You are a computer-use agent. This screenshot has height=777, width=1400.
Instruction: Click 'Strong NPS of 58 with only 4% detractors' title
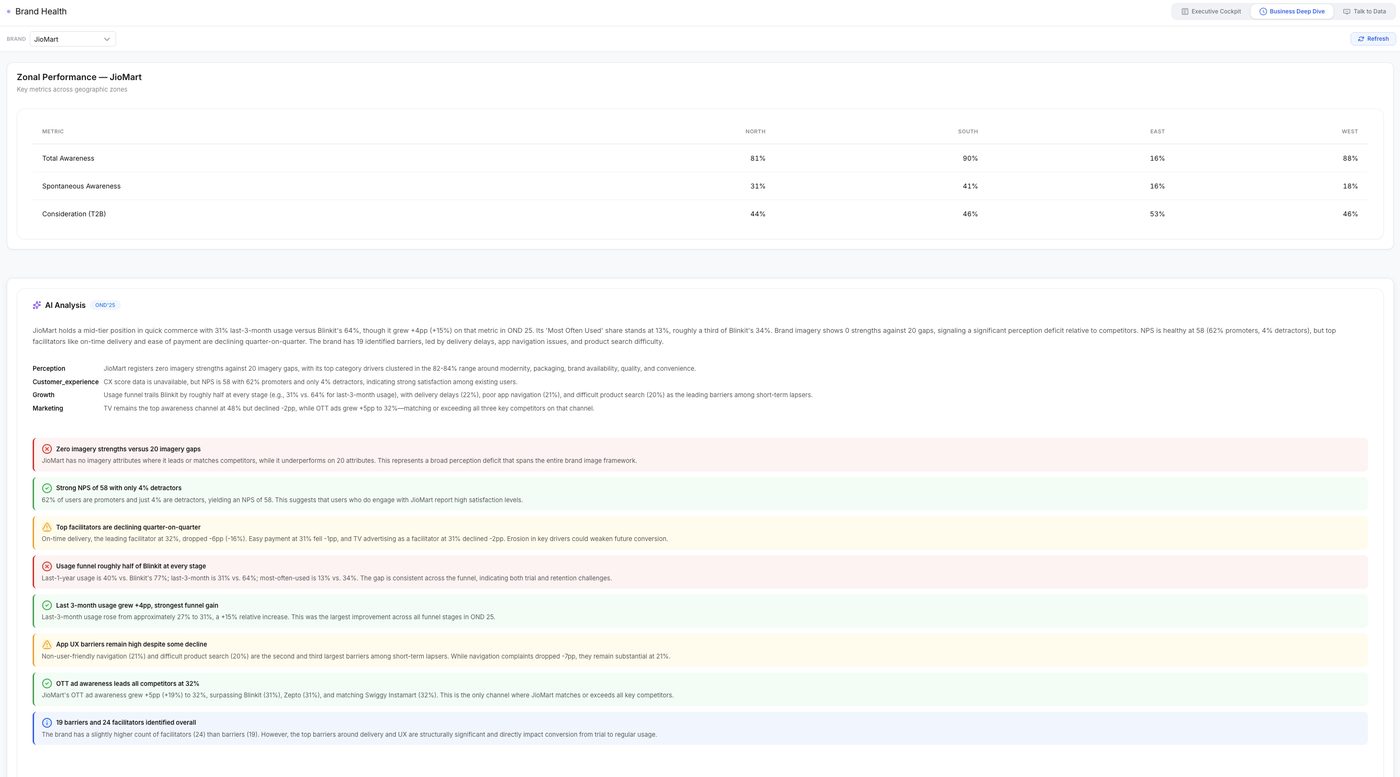click(x=119, y=488)
